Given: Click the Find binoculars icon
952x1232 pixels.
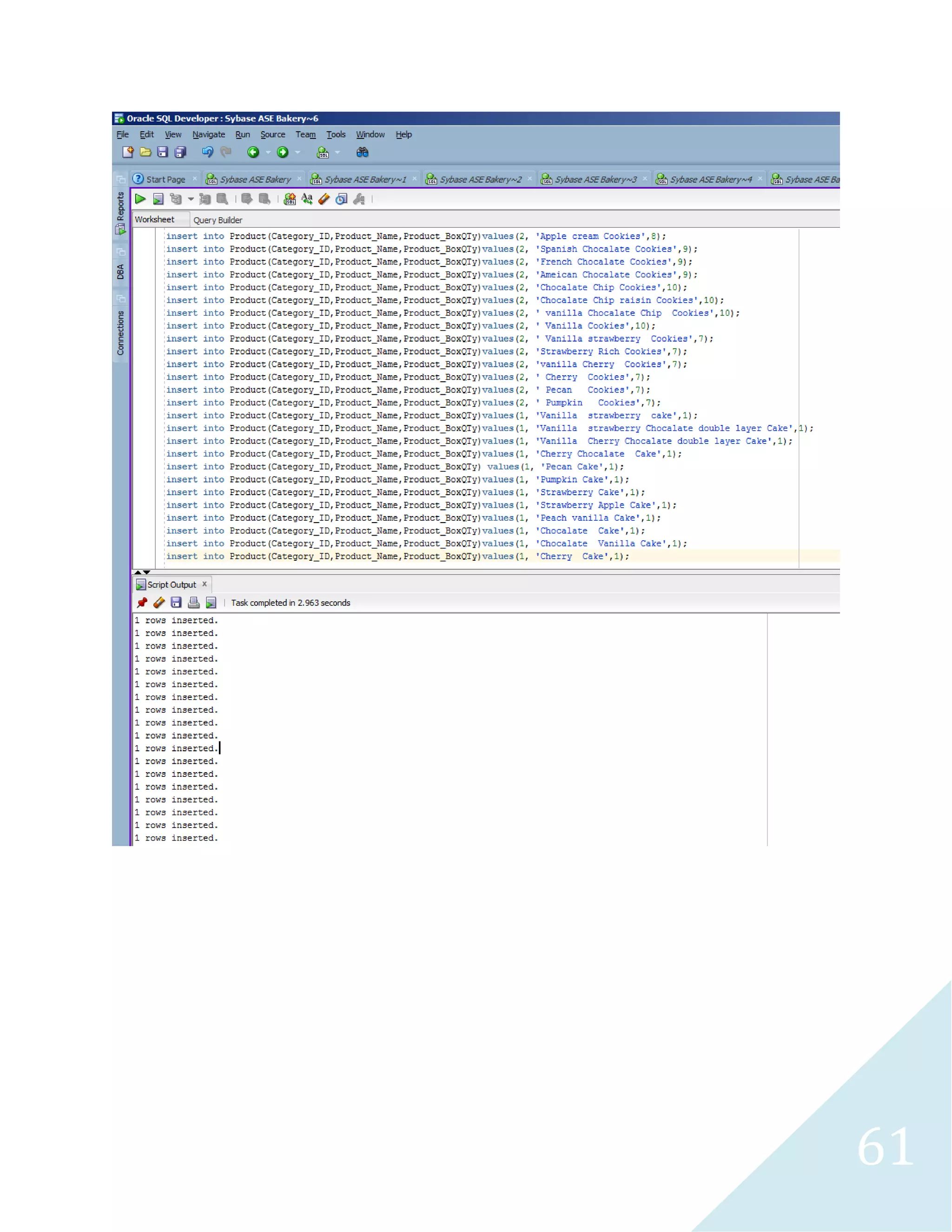Looking at the screenshot, I should 362,152.
